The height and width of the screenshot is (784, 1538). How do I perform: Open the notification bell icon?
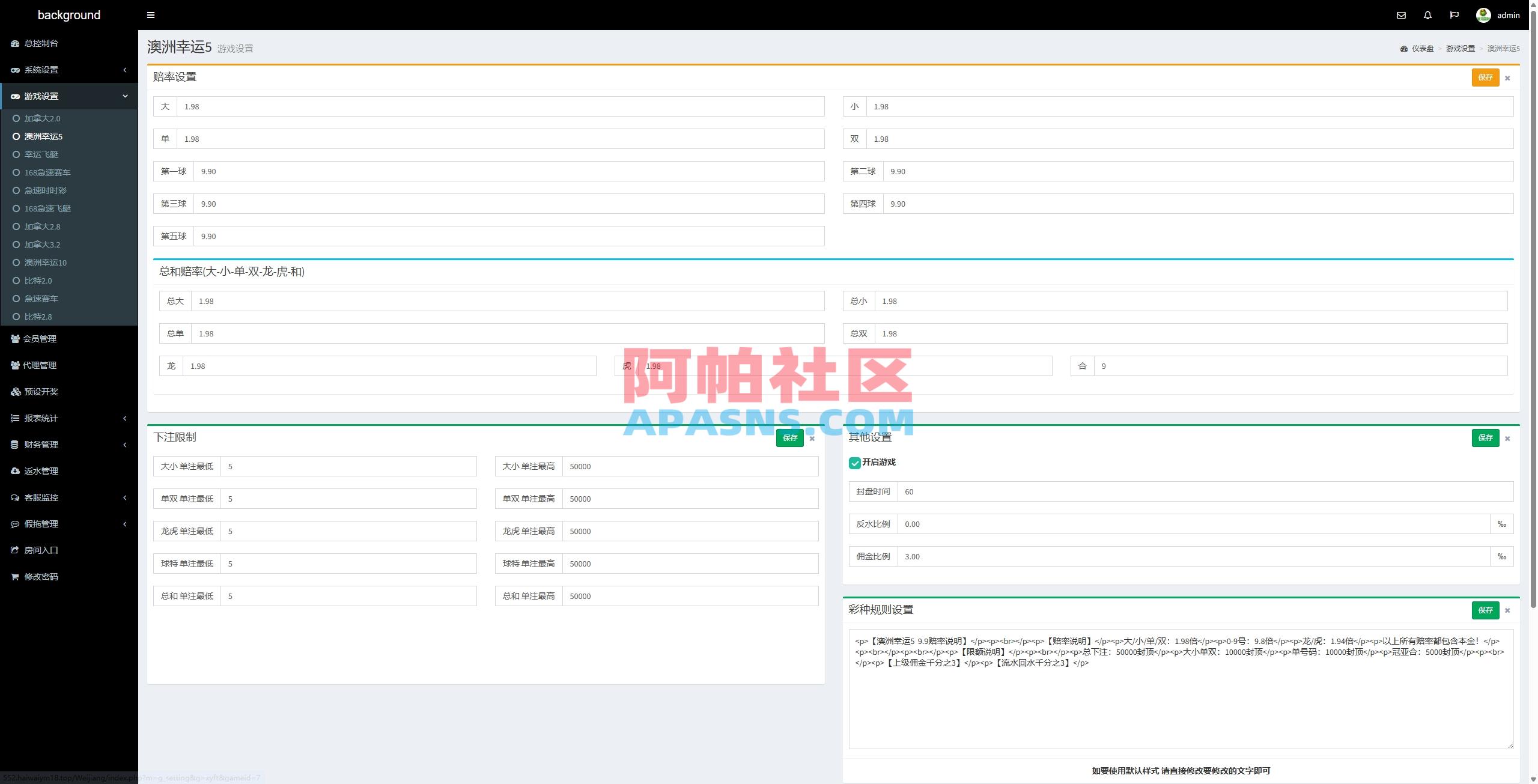(1427, 15)
